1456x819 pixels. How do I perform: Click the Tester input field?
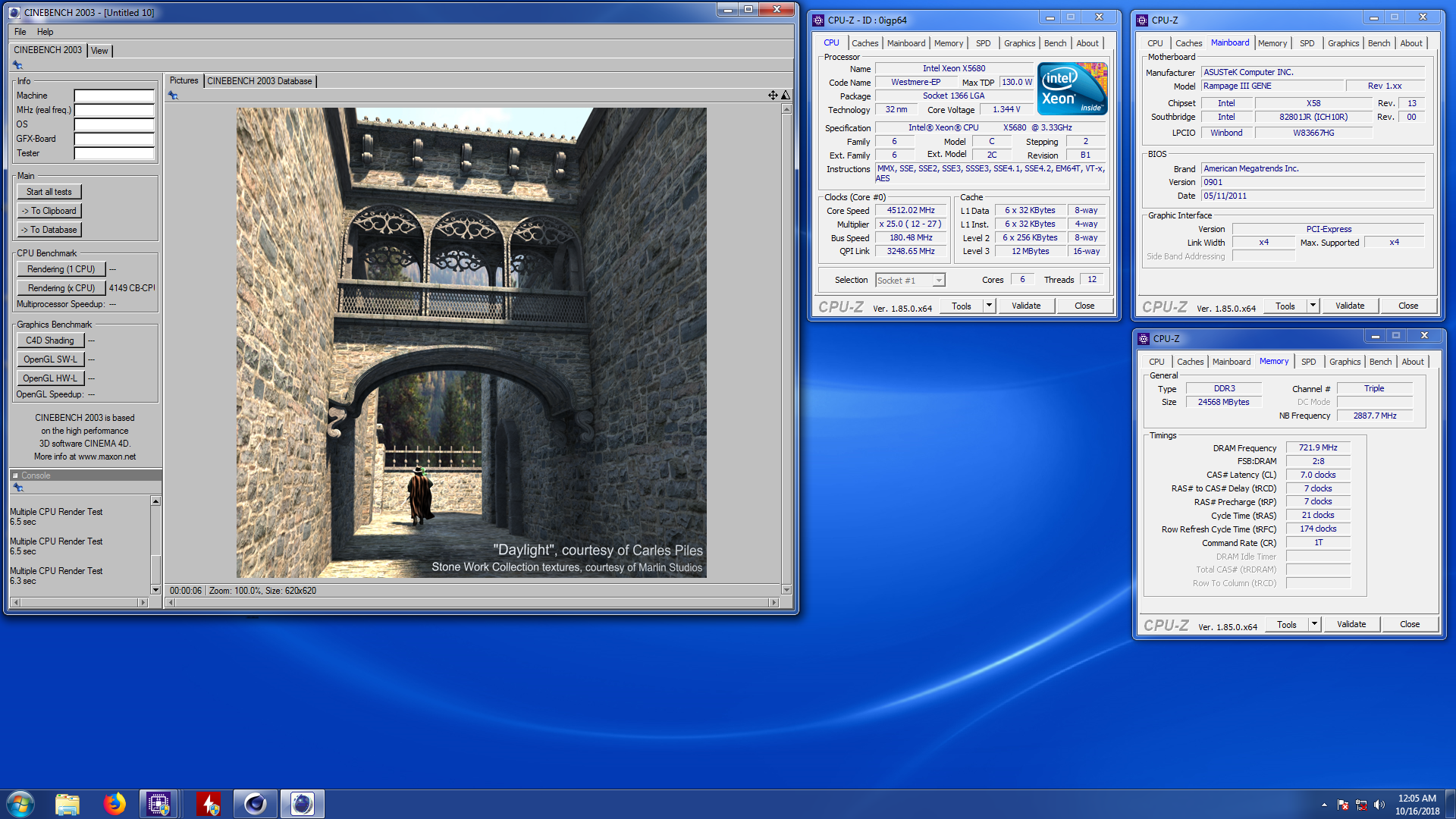pos(114,154)
